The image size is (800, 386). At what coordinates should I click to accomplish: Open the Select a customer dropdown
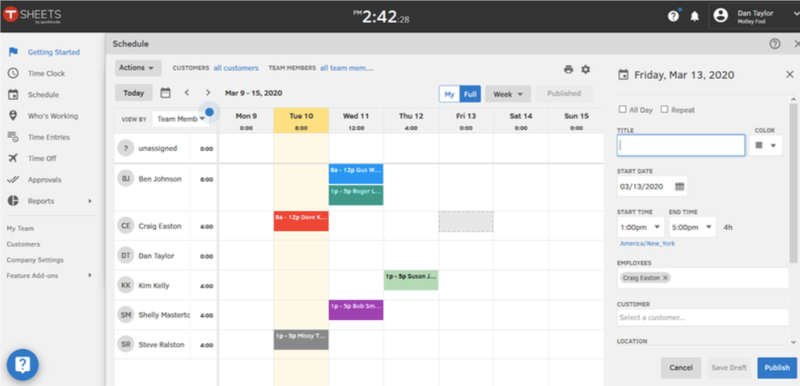[703, 318]
